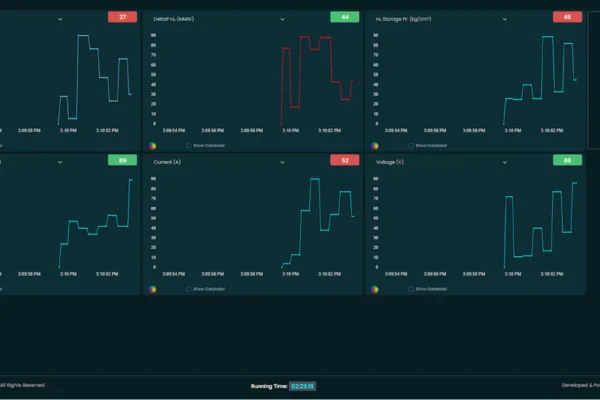Open color wheel icon under H₂ Storage chart

pos(374,145)
